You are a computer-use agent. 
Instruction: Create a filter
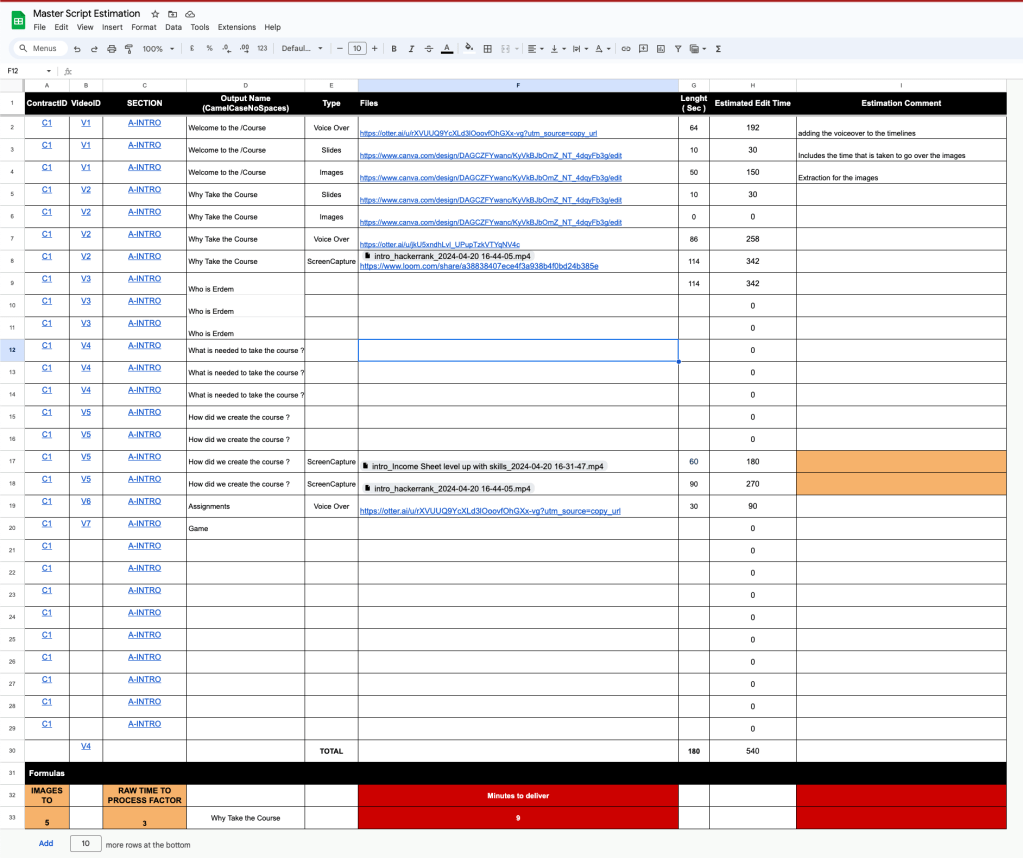tap(678, 49)
